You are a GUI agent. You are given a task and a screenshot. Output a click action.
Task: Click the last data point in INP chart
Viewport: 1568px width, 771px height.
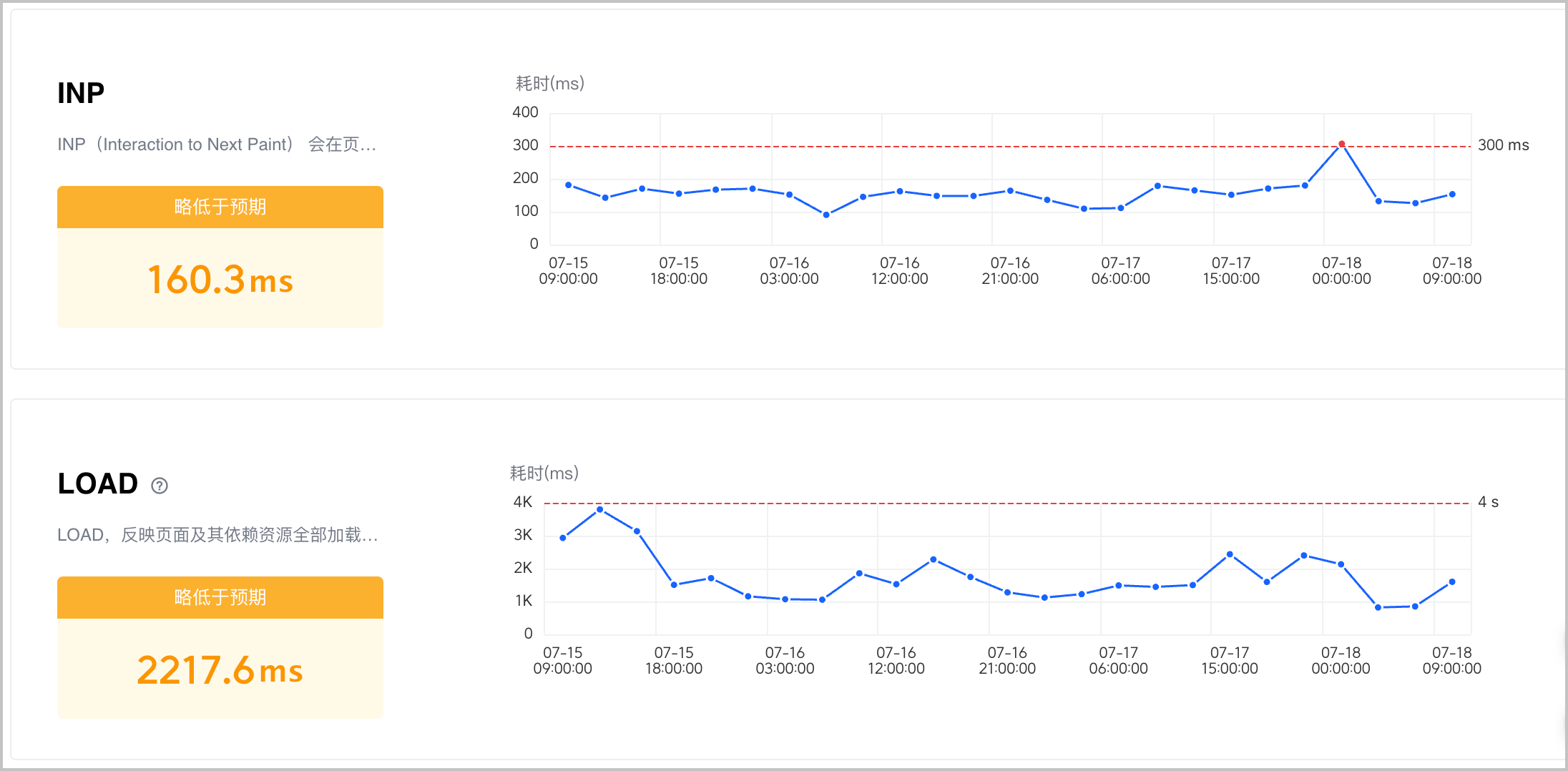[x=1452, y=195]
